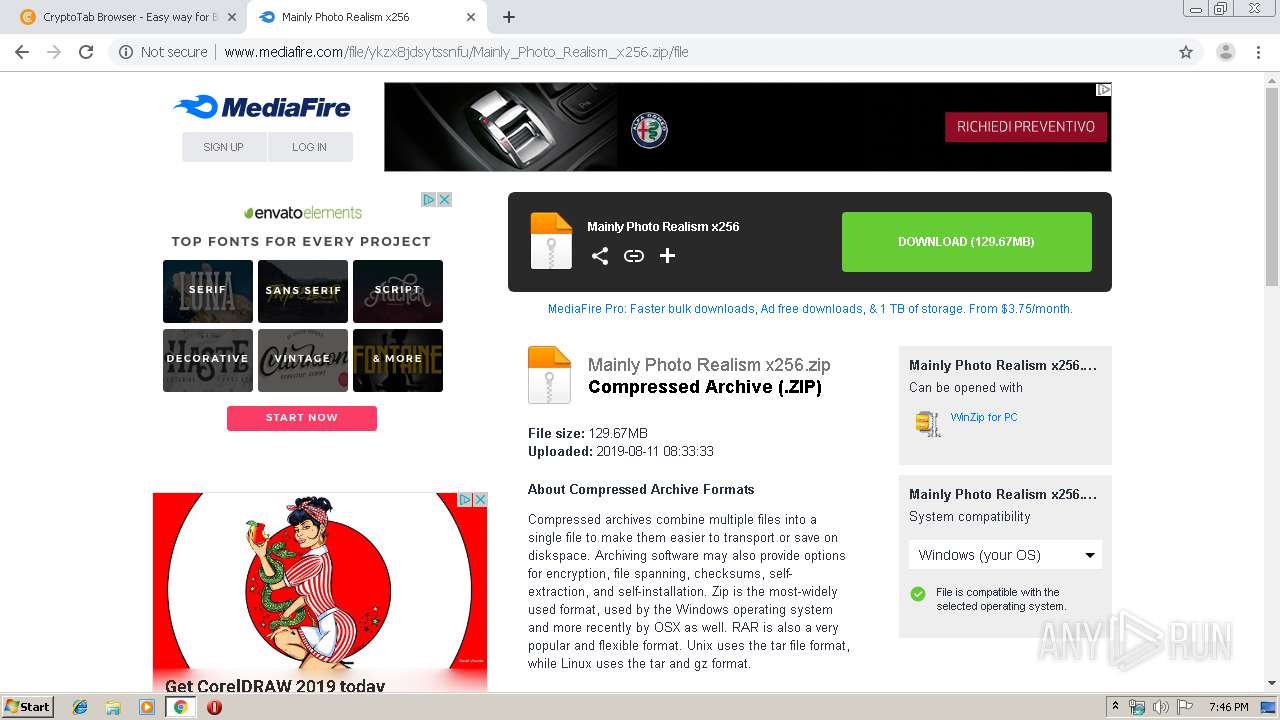Open the Chrome profile avatar icon
Viewport: 1280px width, 720px height.
(1226, 52)
